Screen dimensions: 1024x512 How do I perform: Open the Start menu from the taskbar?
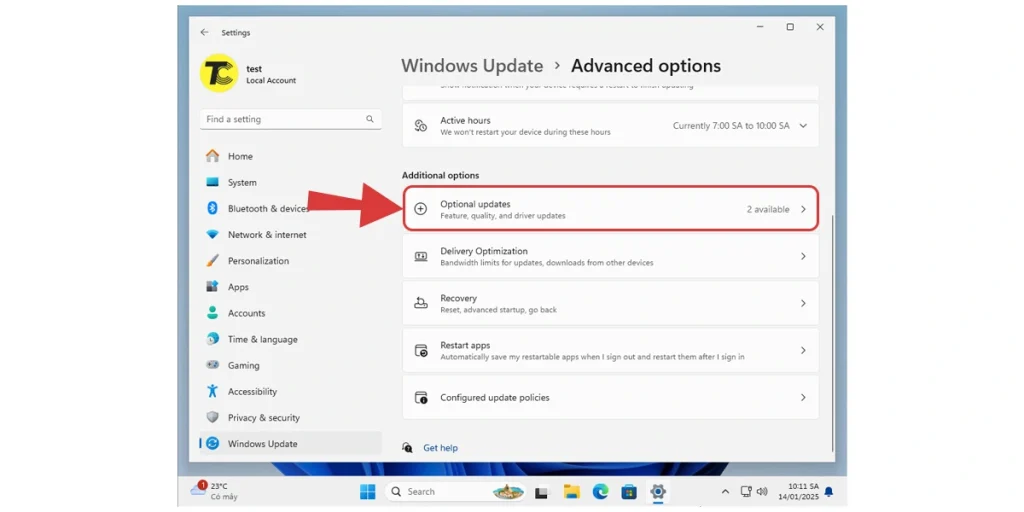point(367,491)
